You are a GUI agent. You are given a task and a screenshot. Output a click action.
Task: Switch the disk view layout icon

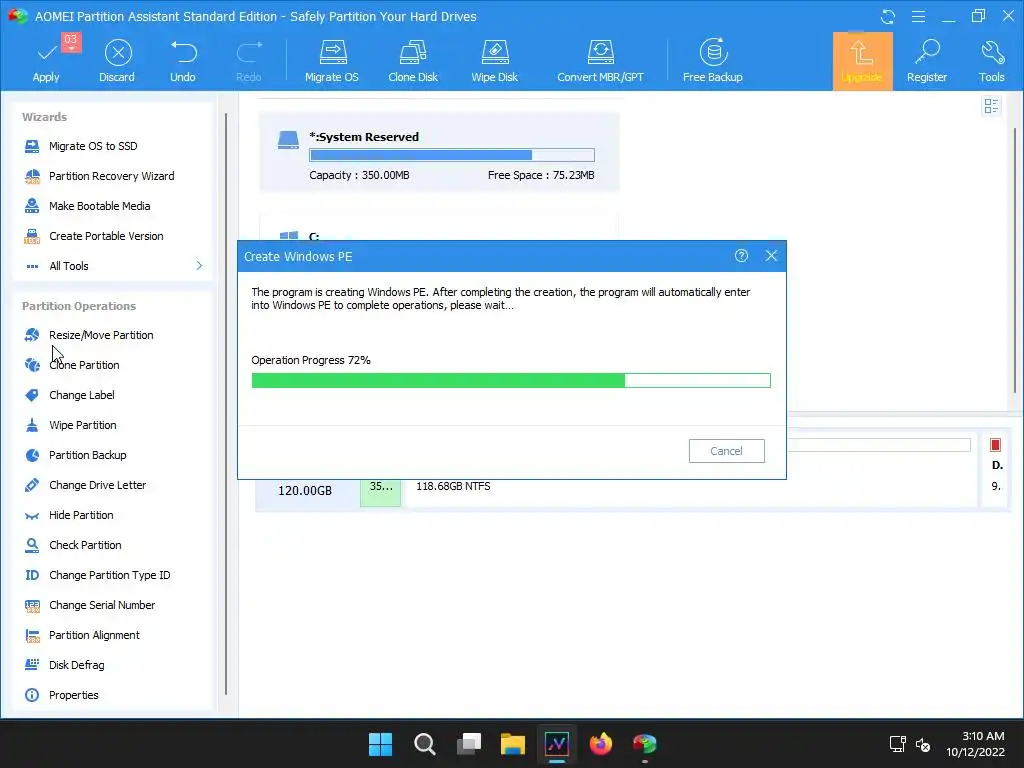(991, 106)
